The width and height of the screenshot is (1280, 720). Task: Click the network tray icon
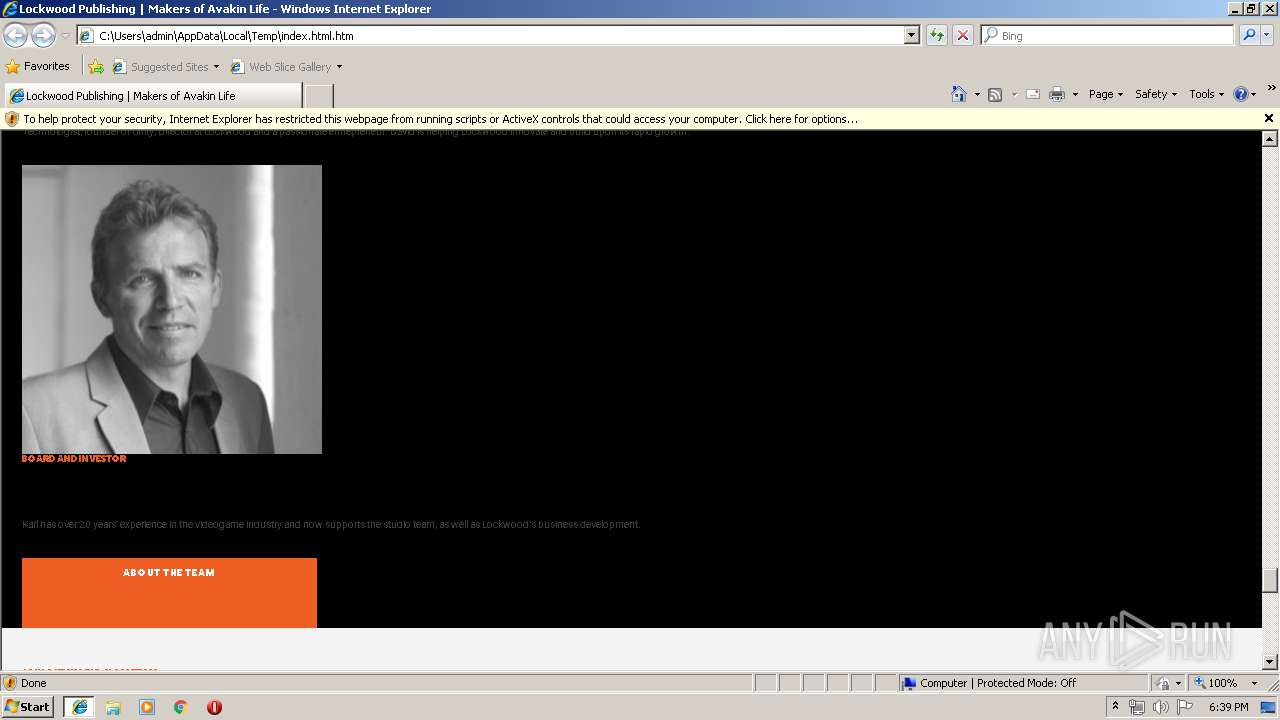(1137, 707)
